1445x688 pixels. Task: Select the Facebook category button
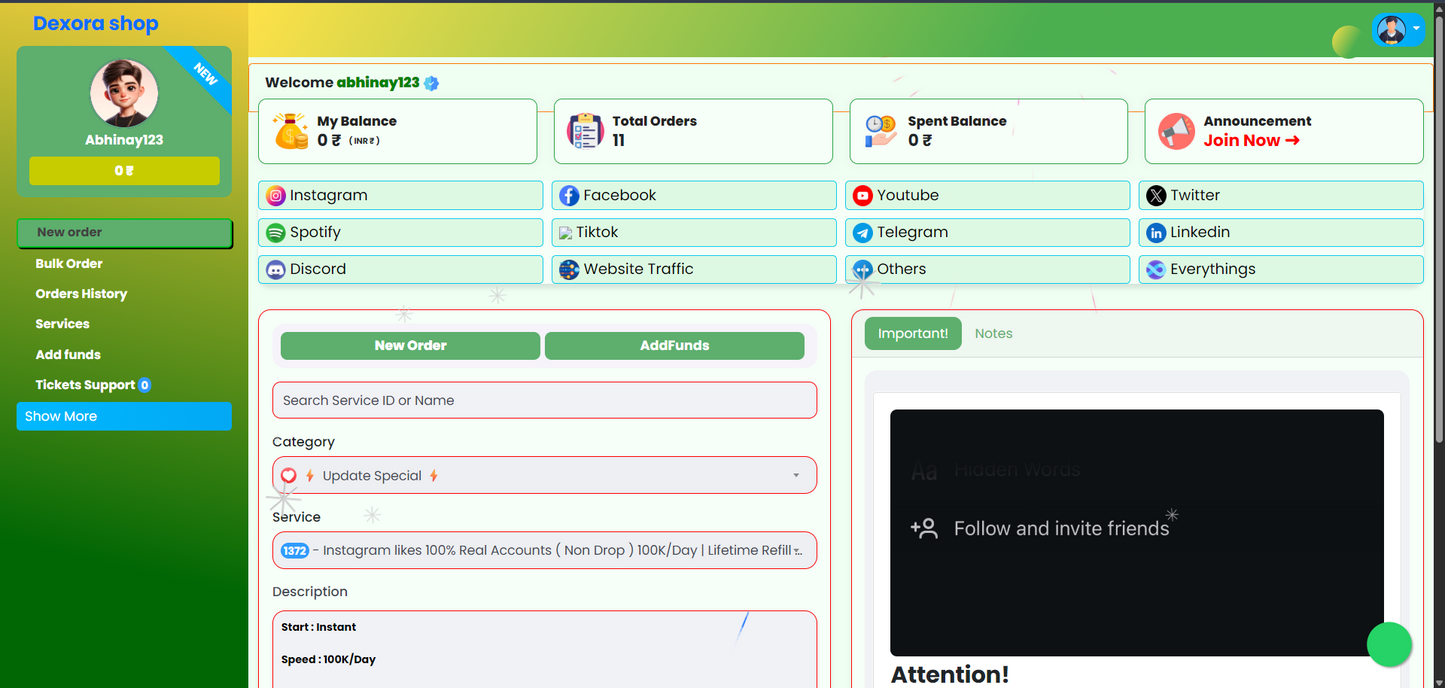point(694,195)
